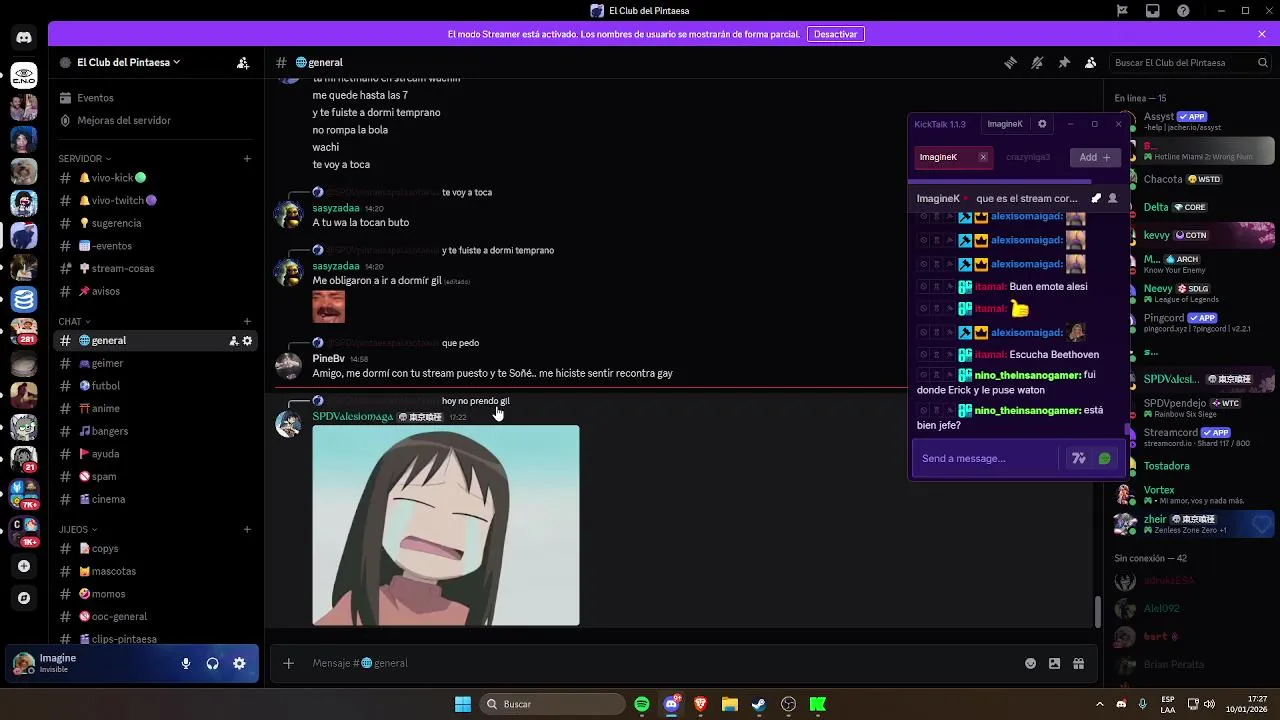Screen dimensions: 1280x720
Task: Open KickTalk chatters user icon
Action: coord(1112,198)
